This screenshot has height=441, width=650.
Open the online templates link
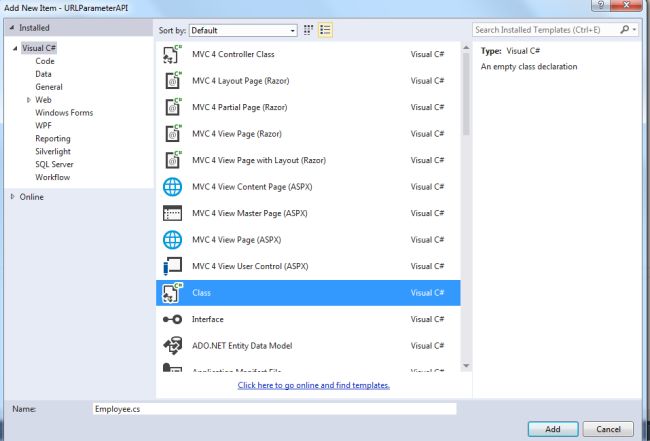314,385
